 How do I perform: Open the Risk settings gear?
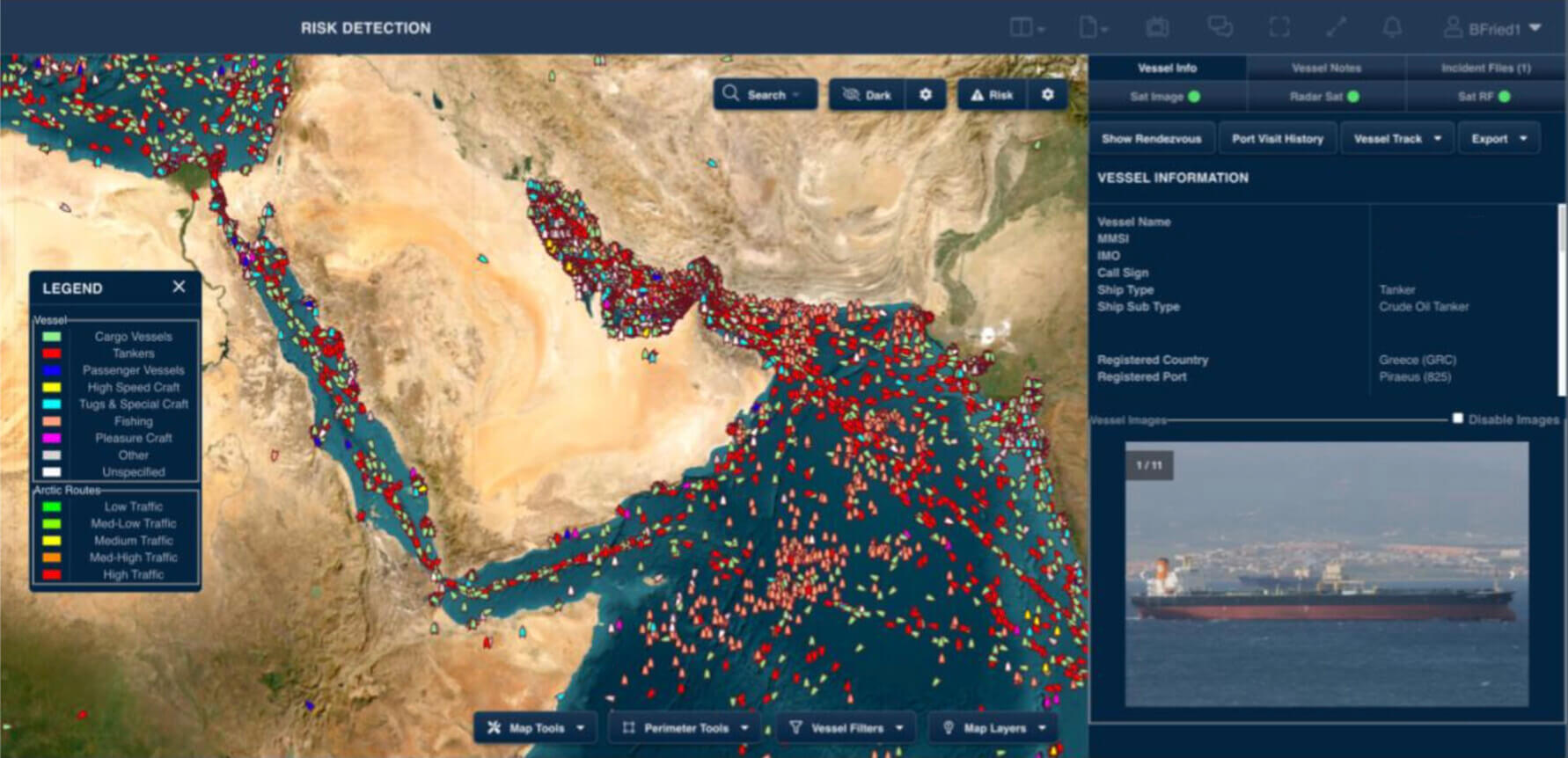(1047, 95)
